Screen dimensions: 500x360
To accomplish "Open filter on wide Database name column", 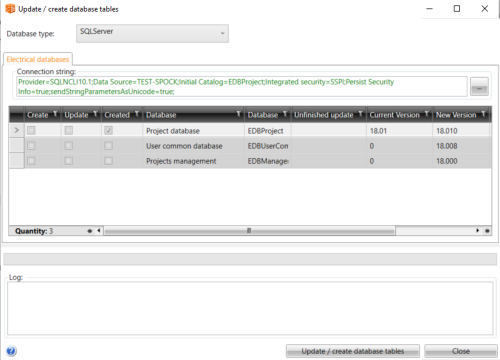I will (x=239, y=114).
